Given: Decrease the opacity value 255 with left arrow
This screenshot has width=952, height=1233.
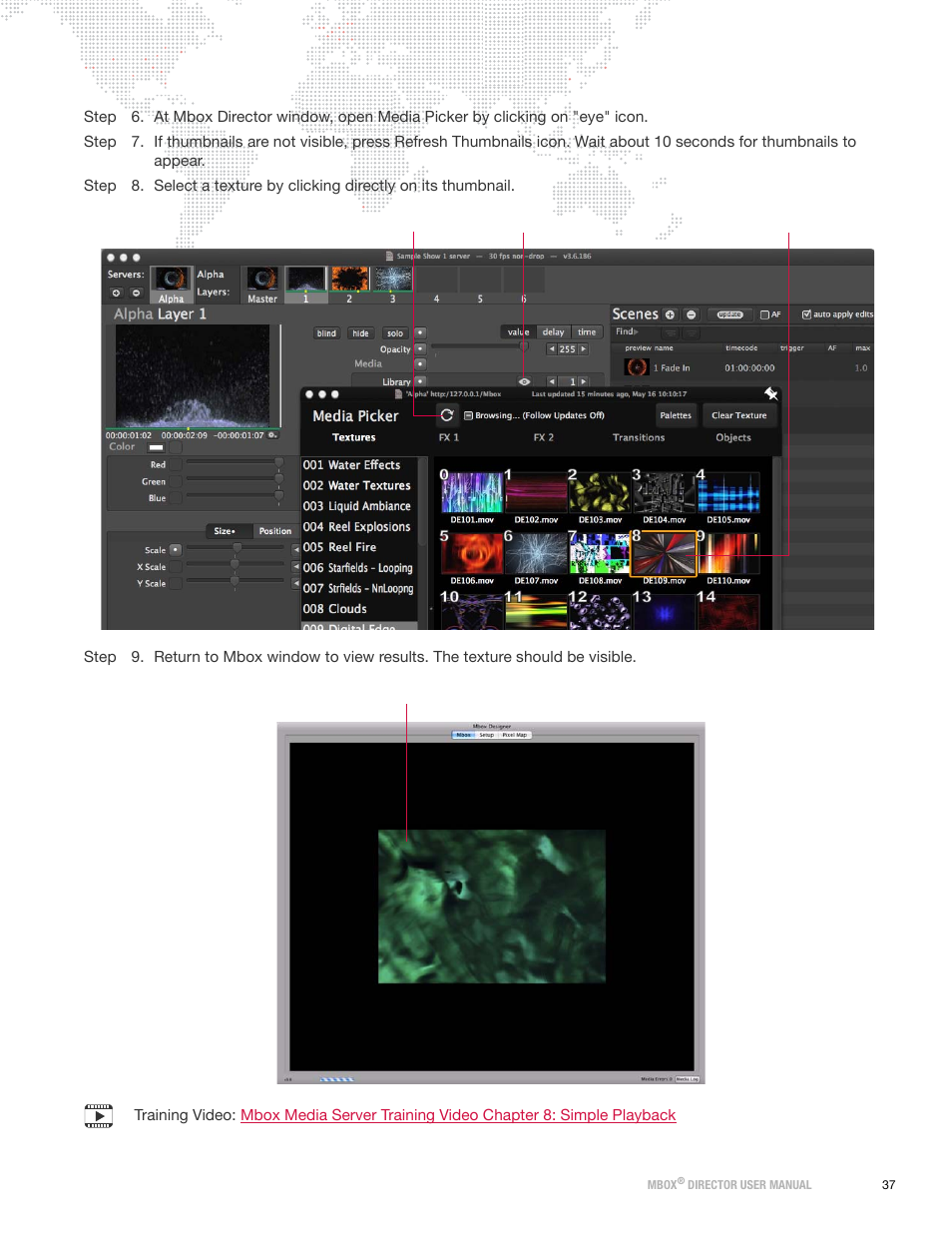Looking at the screenshot, I should tap(552, 349).
